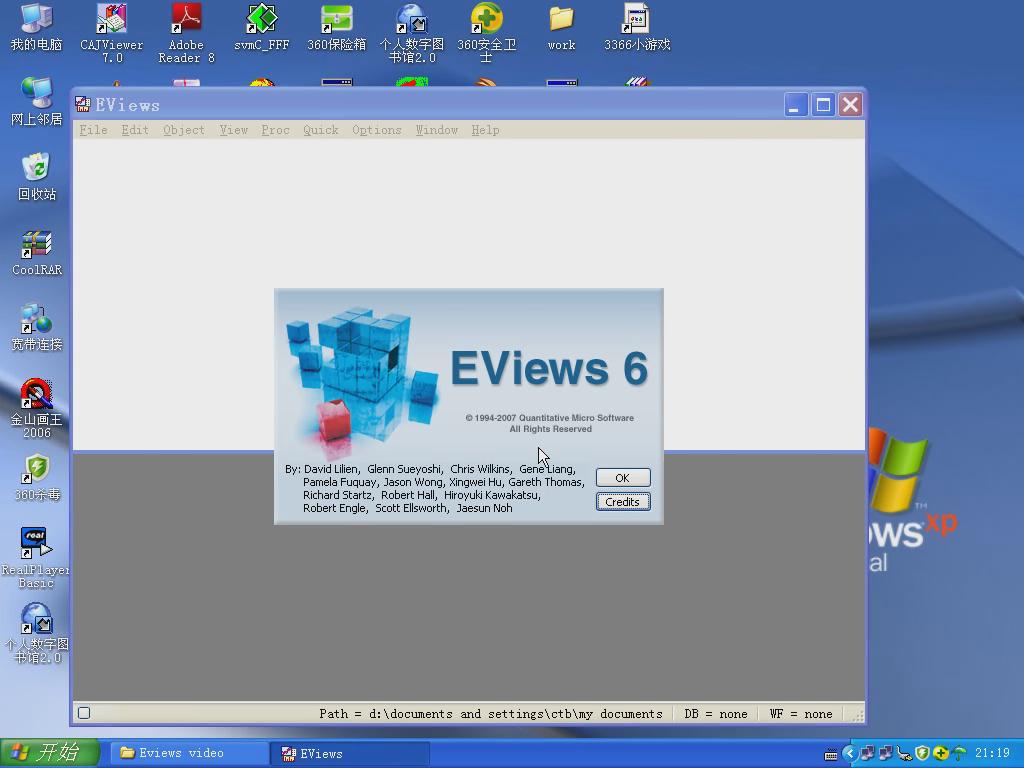Switch to Eviews video taskbar folder
This screenshot has height=768, width=1024.
coord(188,753)
